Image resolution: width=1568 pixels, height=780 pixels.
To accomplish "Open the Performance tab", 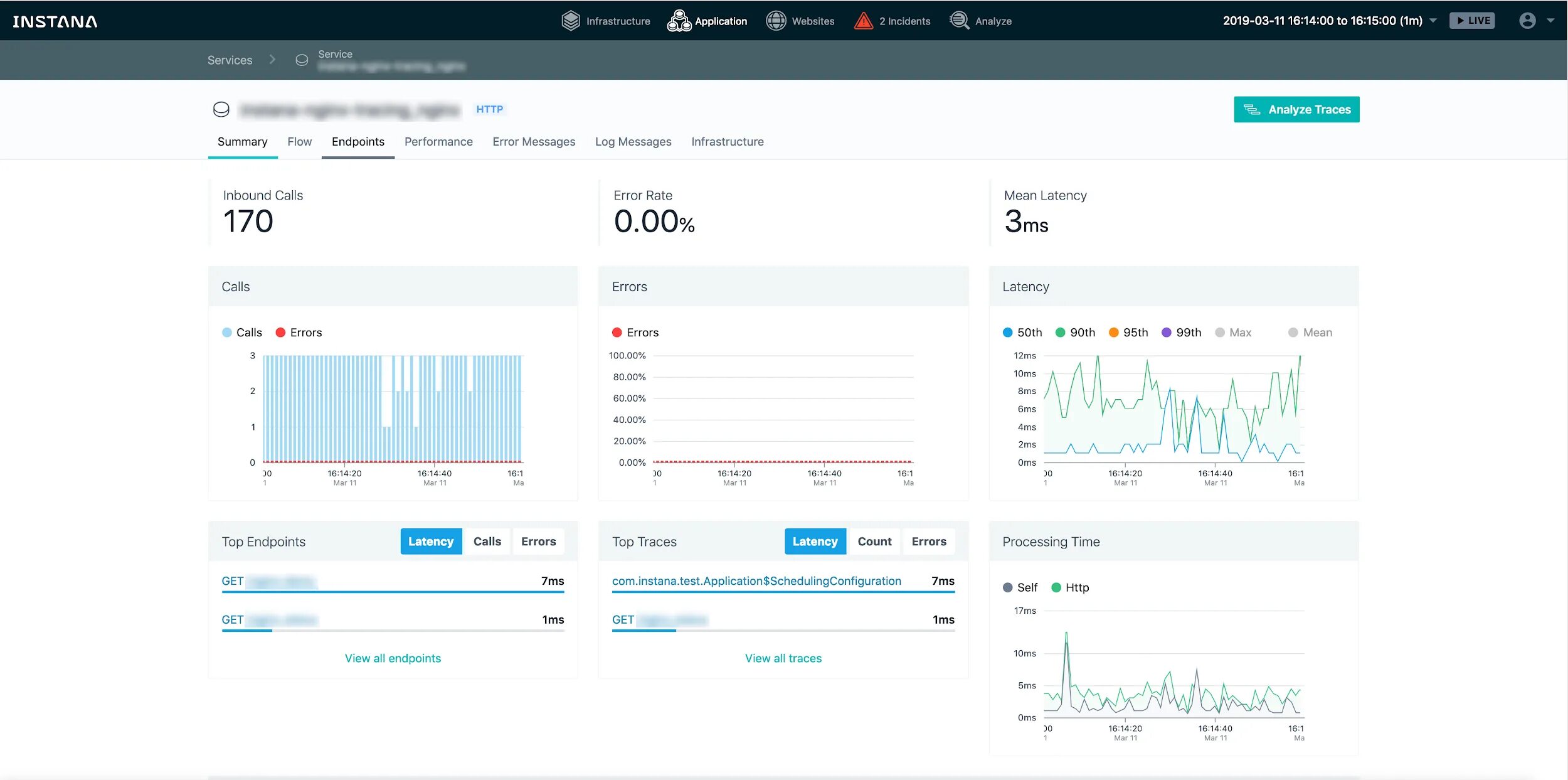I will [438, 142].
